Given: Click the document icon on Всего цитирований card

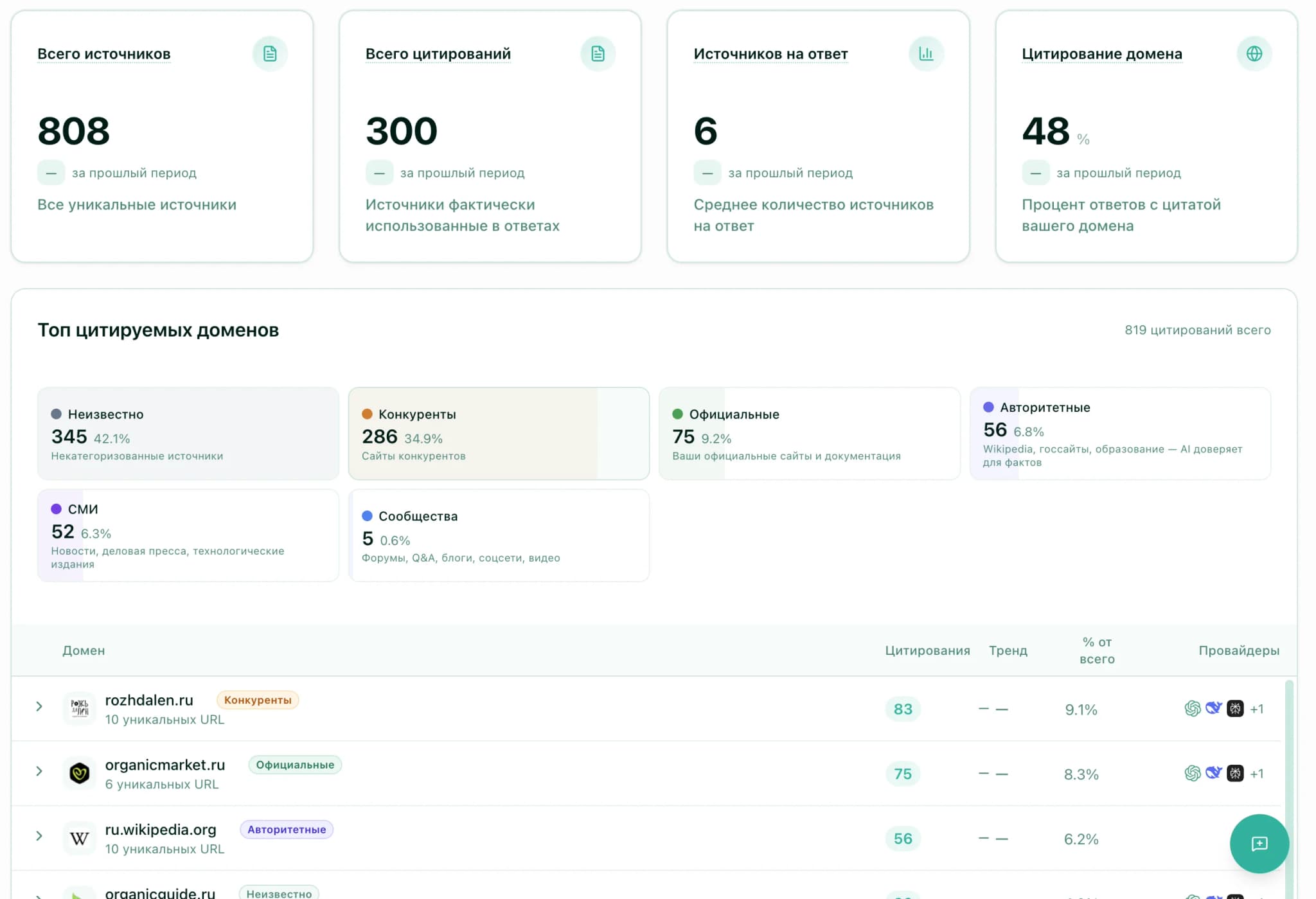Looking at the screenshot, I should pyautogui.click(x=598, y=53).
